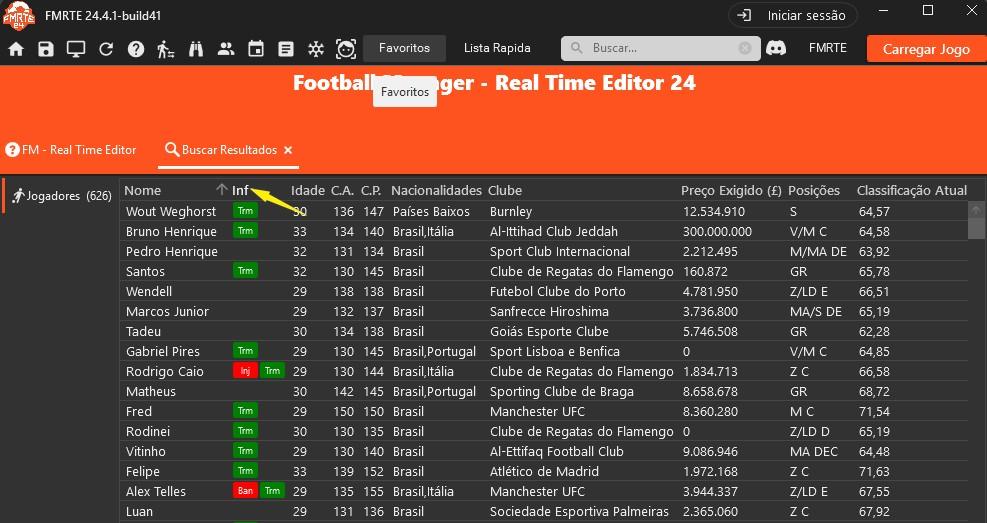
Task: Select player Wout Weghorst
Action: [171, 211]
